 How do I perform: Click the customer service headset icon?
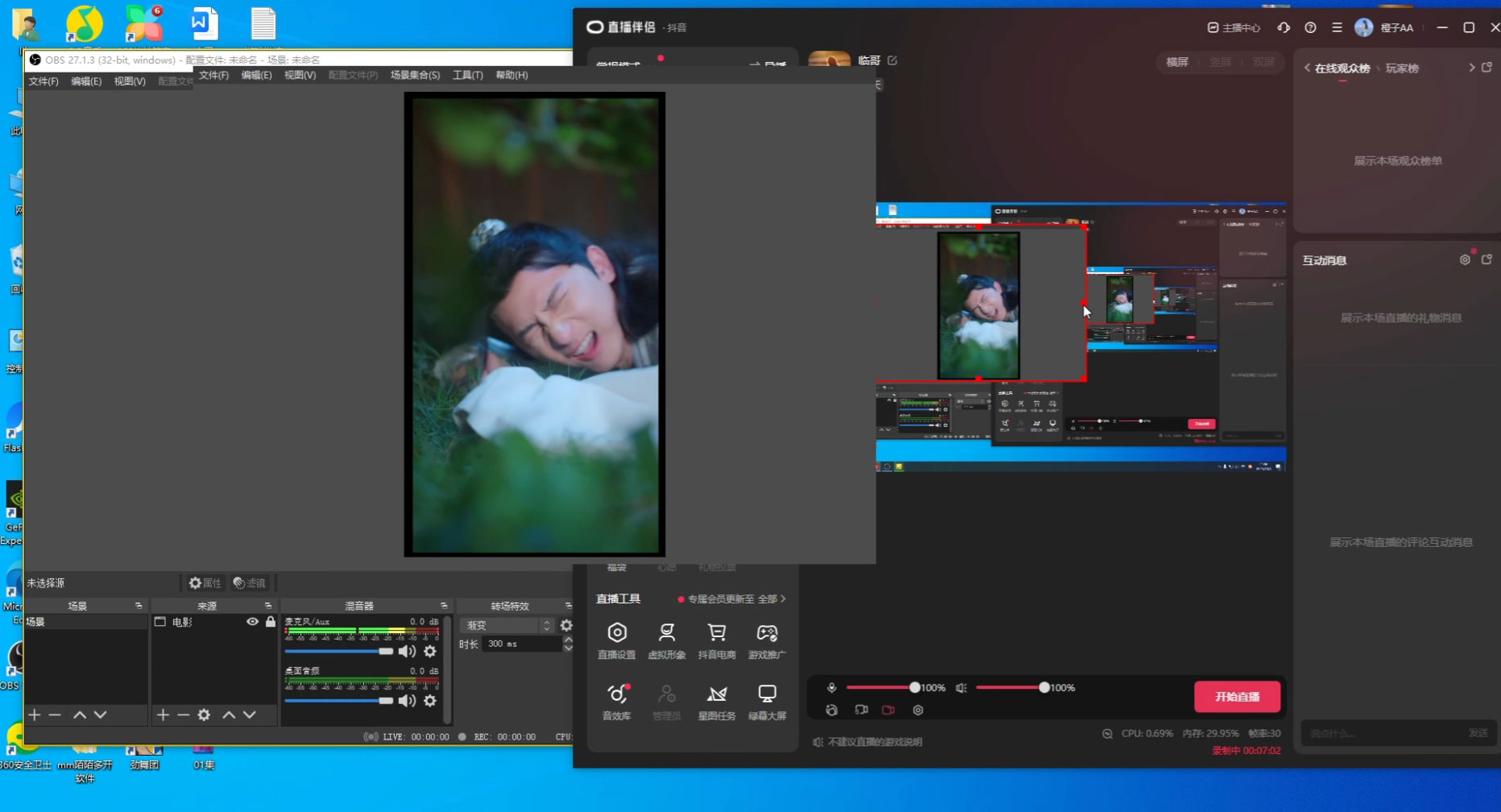coord(1283,27)
